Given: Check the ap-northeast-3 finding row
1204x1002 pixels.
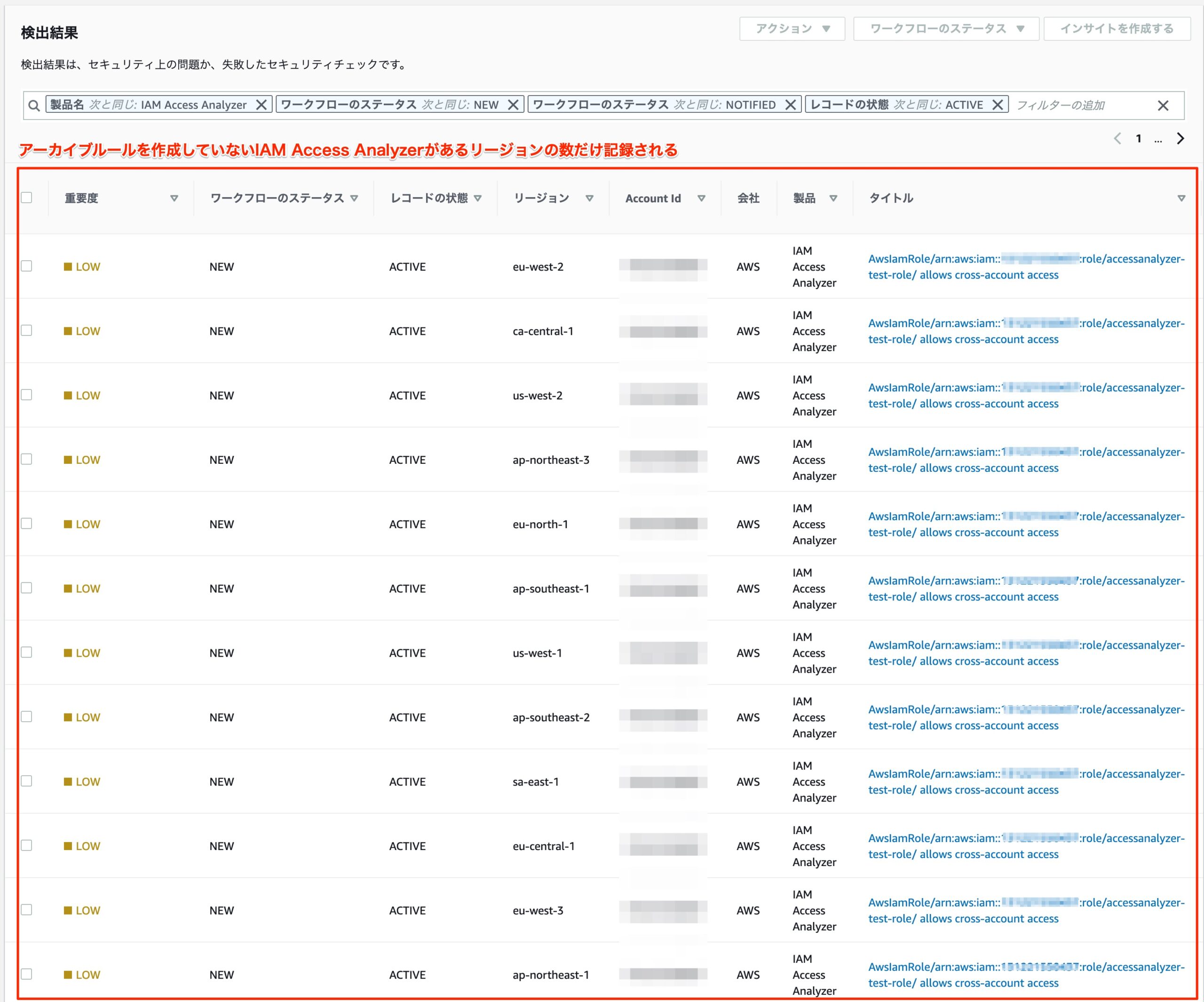Looking at the screenshot, I should pos(26,459).
